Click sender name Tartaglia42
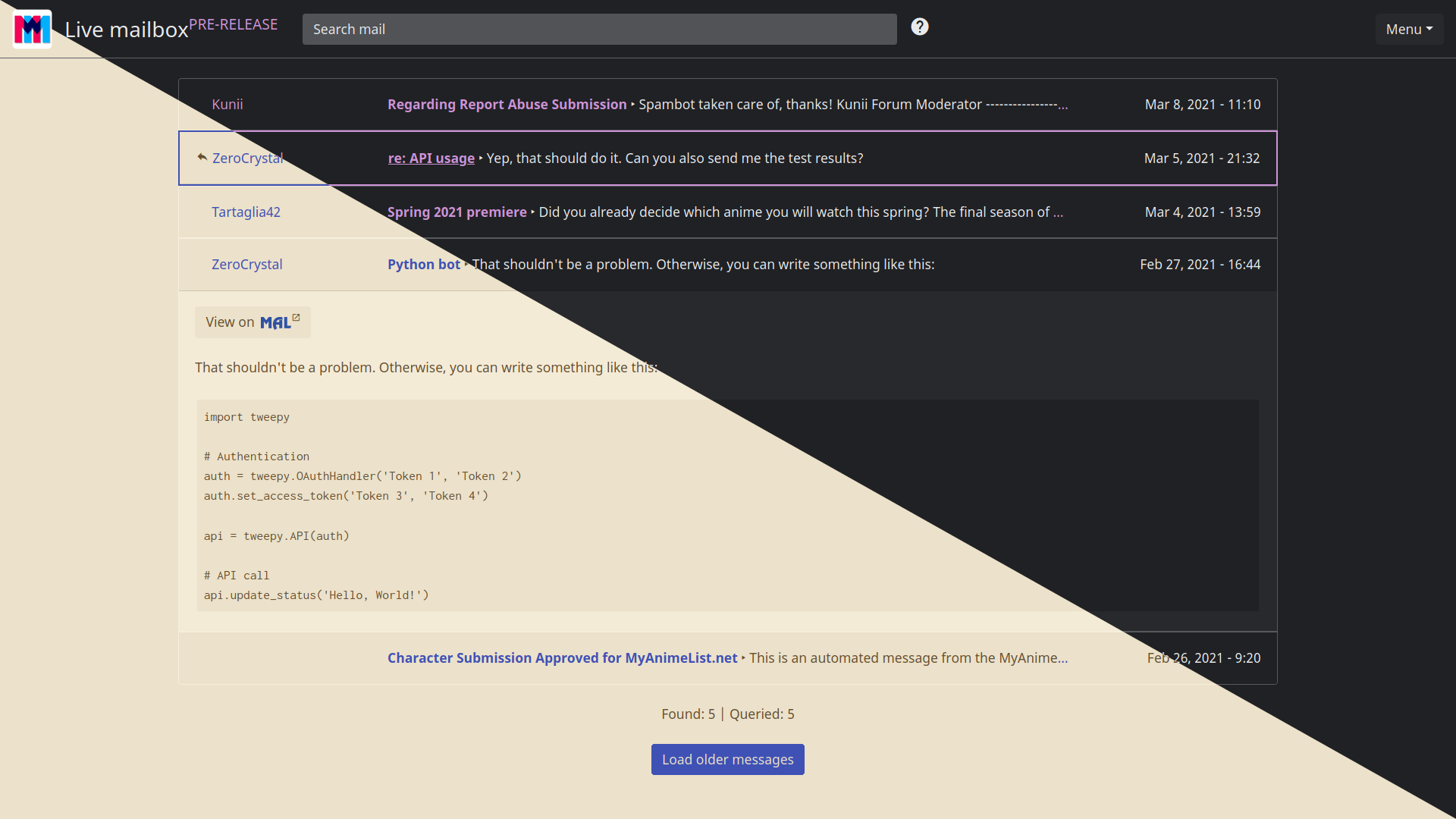 [x=246, y=212]
